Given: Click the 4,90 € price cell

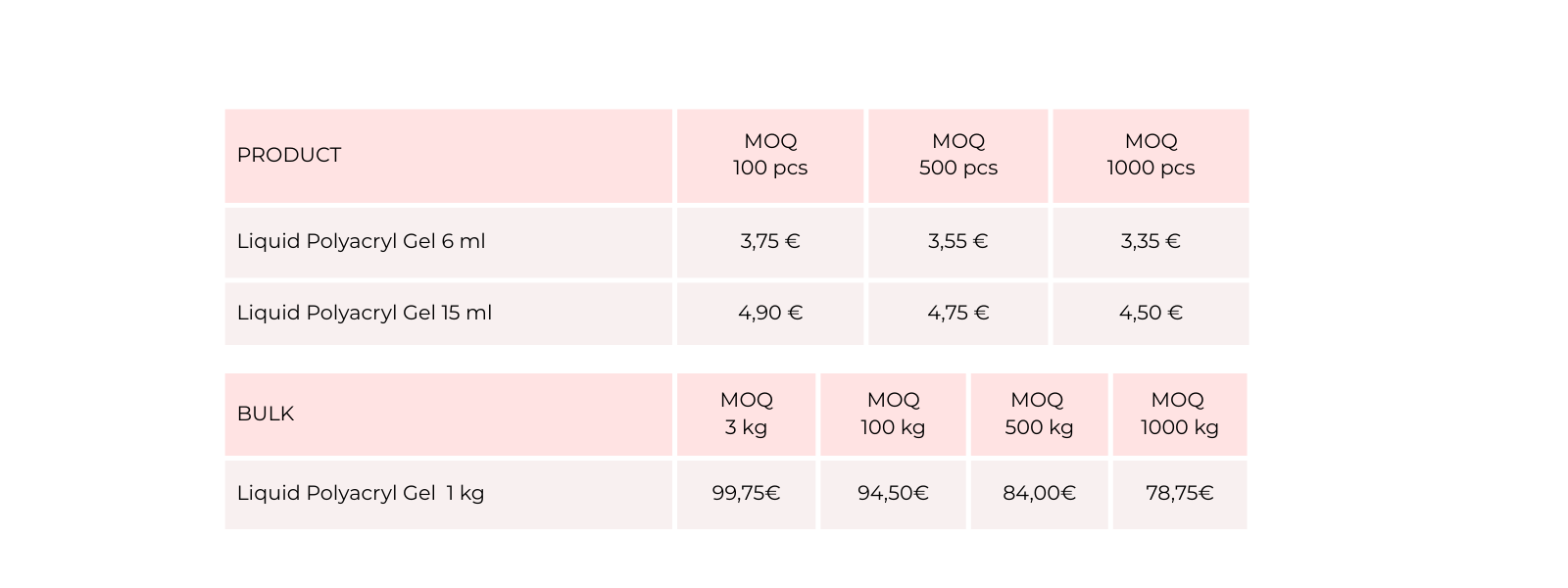Looking at the screenshot, I should (x=770, y=313).
